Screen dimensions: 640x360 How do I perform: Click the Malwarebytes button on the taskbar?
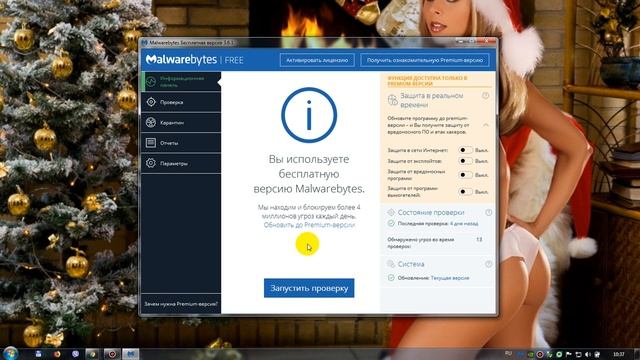coord(131,354)
